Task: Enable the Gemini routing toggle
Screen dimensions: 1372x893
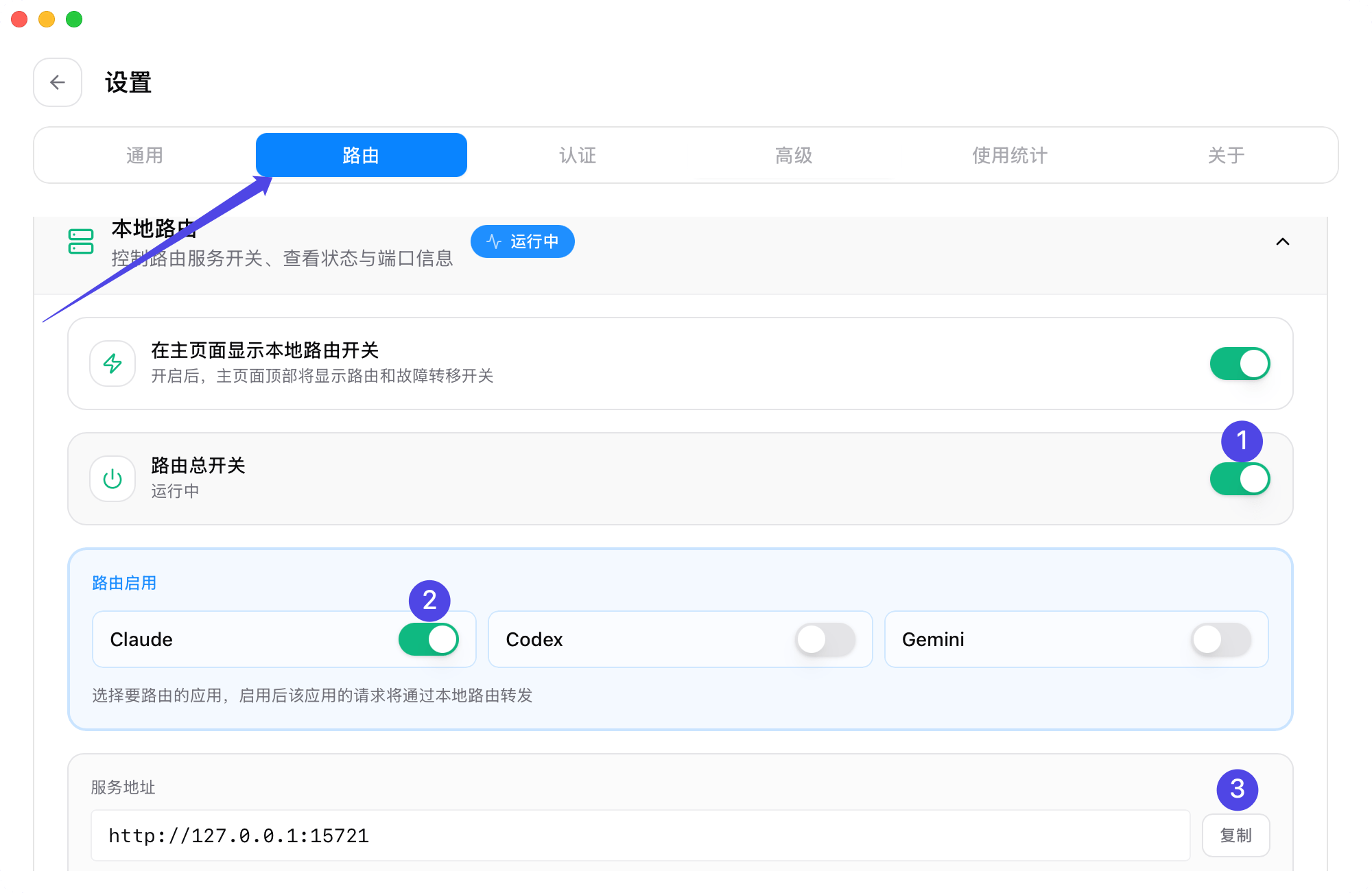Action: point(1221,639)
